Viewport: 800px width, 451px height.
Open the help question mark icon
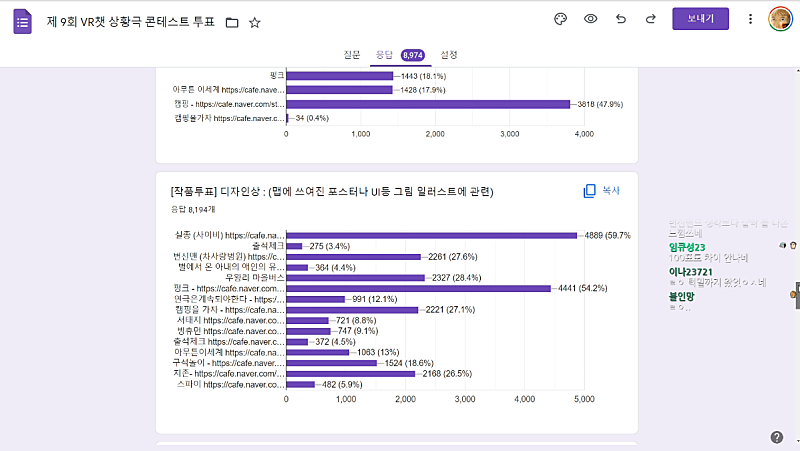pos(777,437)
